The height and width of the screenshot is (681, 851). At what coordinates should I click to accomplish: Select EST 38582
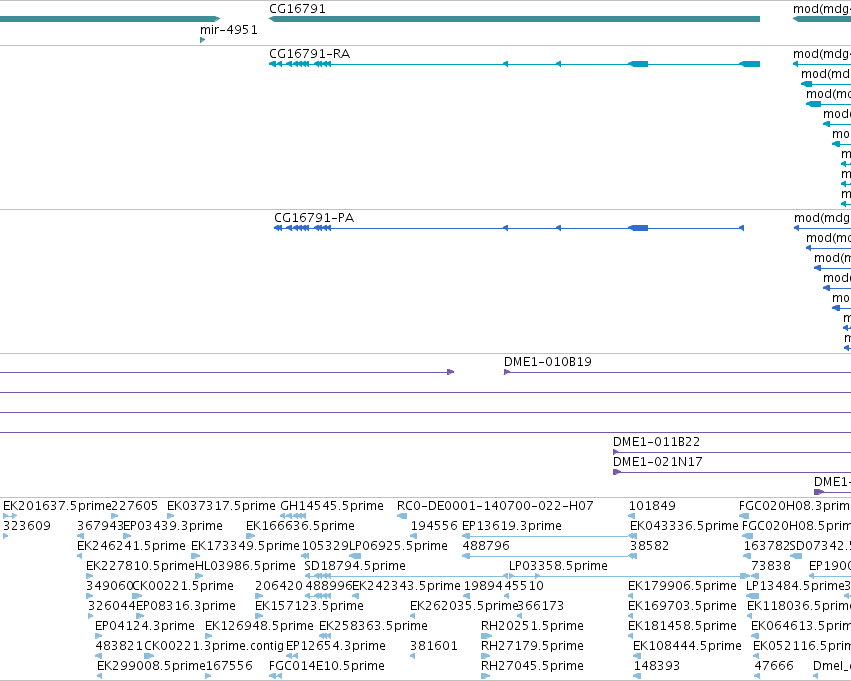point(649,546)
